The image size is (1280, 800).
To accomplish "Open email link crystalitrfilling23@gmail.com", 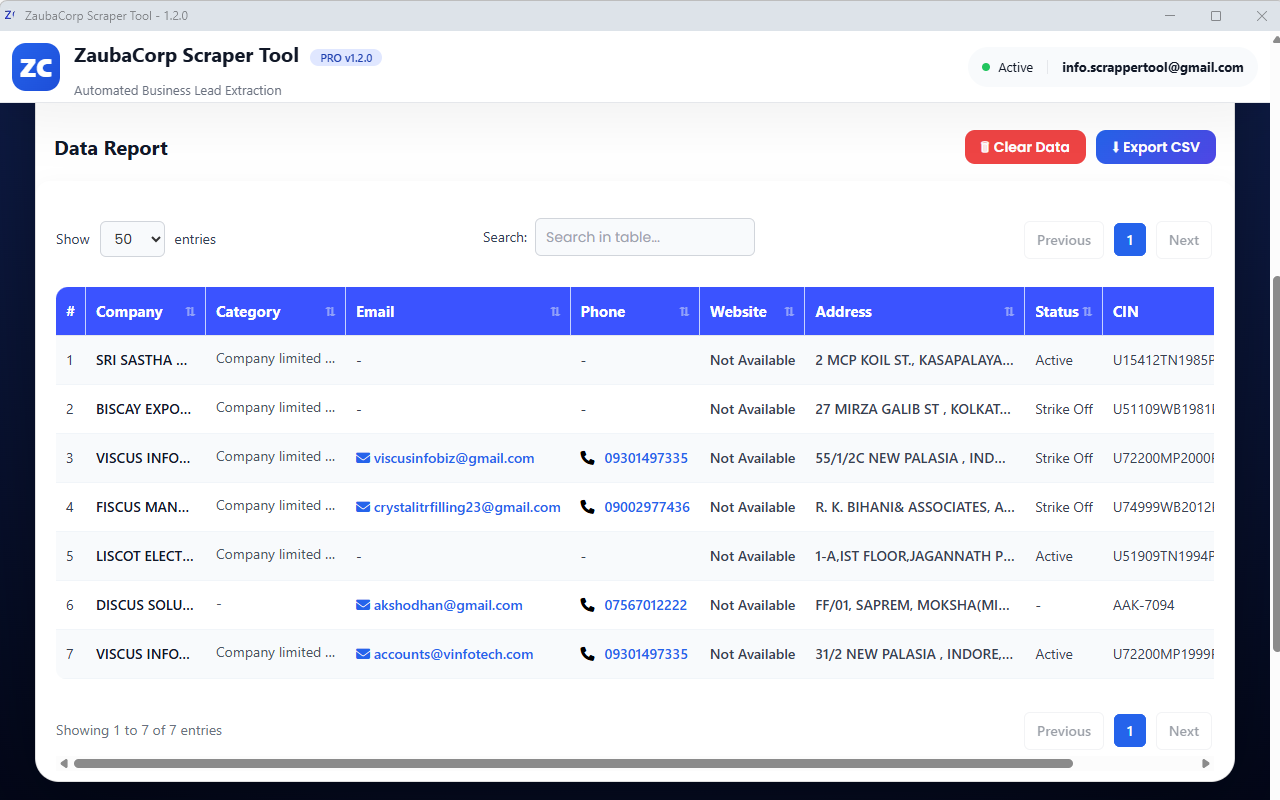I will point(467,507).
